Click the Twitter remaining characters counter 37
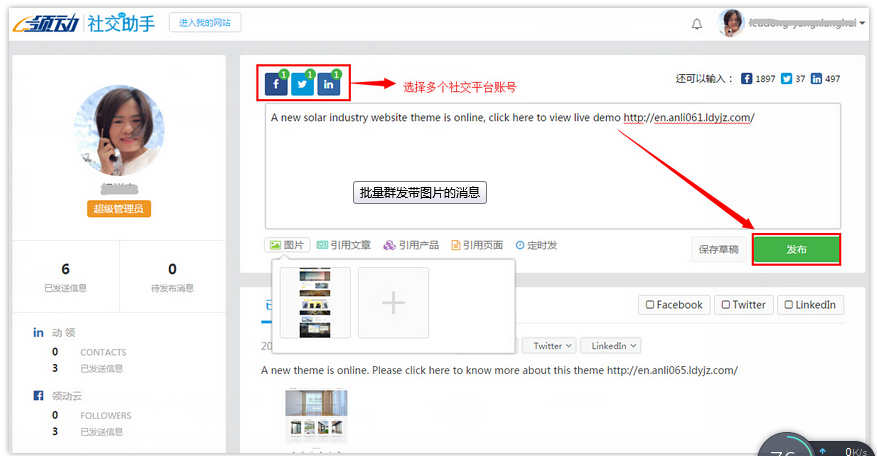Image resolution: width=877 pixels, height=456 pixels. [793, 79]
